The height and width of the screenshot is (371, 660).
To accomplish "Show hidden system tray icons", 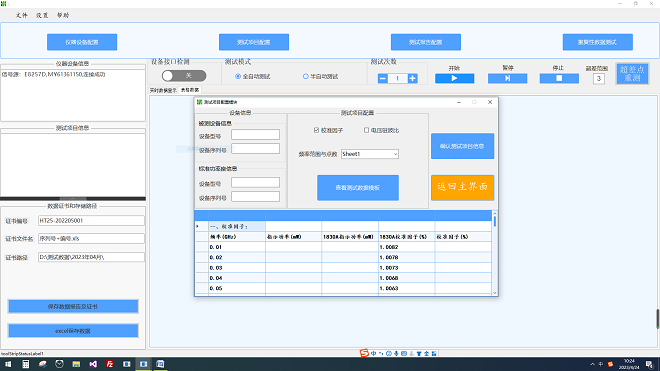I will point(593,364).
